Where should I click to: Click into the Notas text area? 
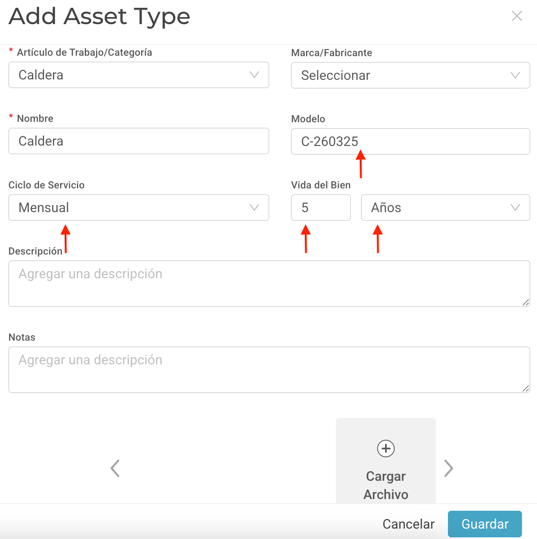pyautogui.click(x=269, y=370)
